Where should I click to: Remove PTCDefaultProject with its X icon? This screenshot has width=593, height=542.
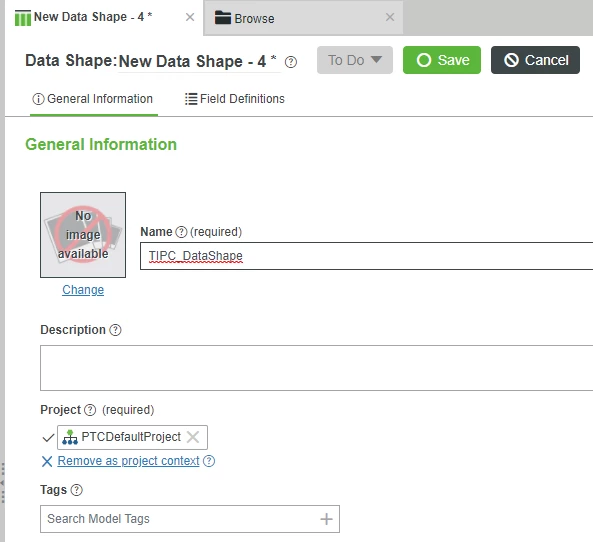tap(193, 437)
